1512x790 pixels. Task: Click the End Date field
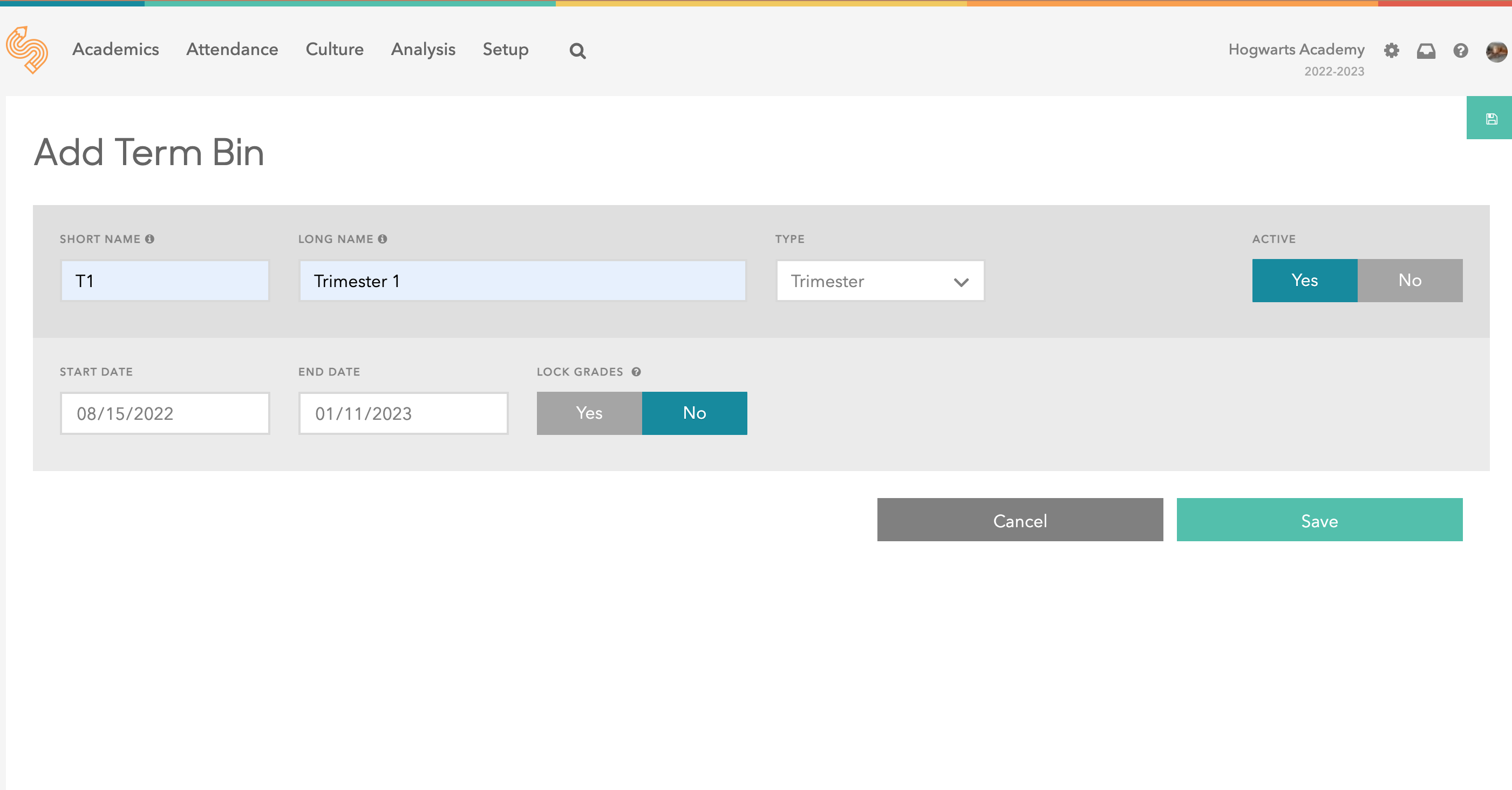coord(403,413)
